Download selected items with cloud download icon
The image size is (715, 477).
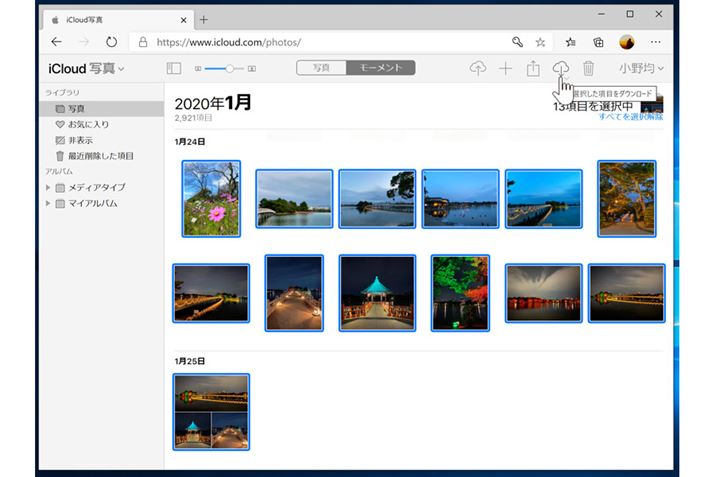click(561, 68)
